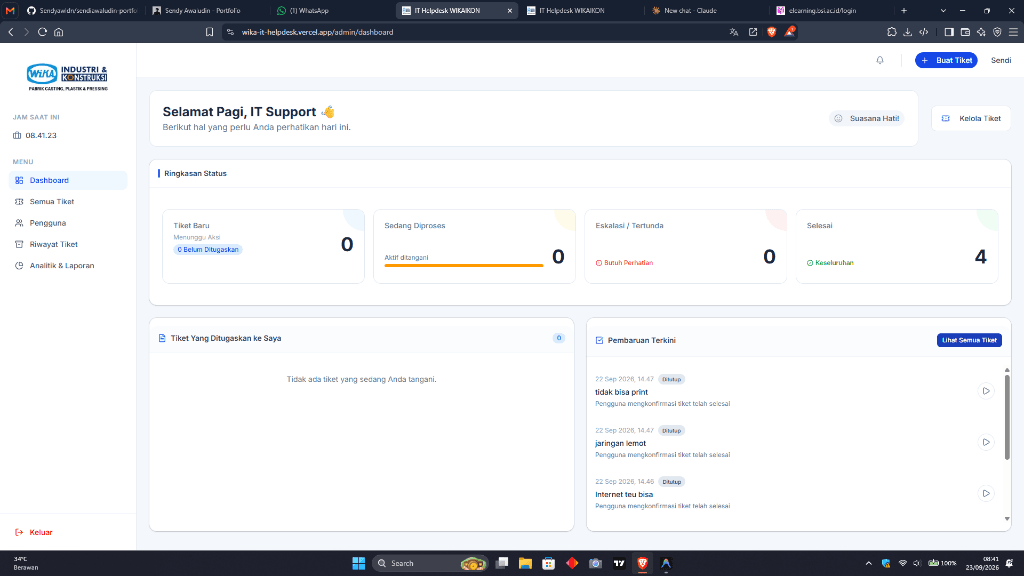Click the Buat Tiket button

(x=946, y=60)
